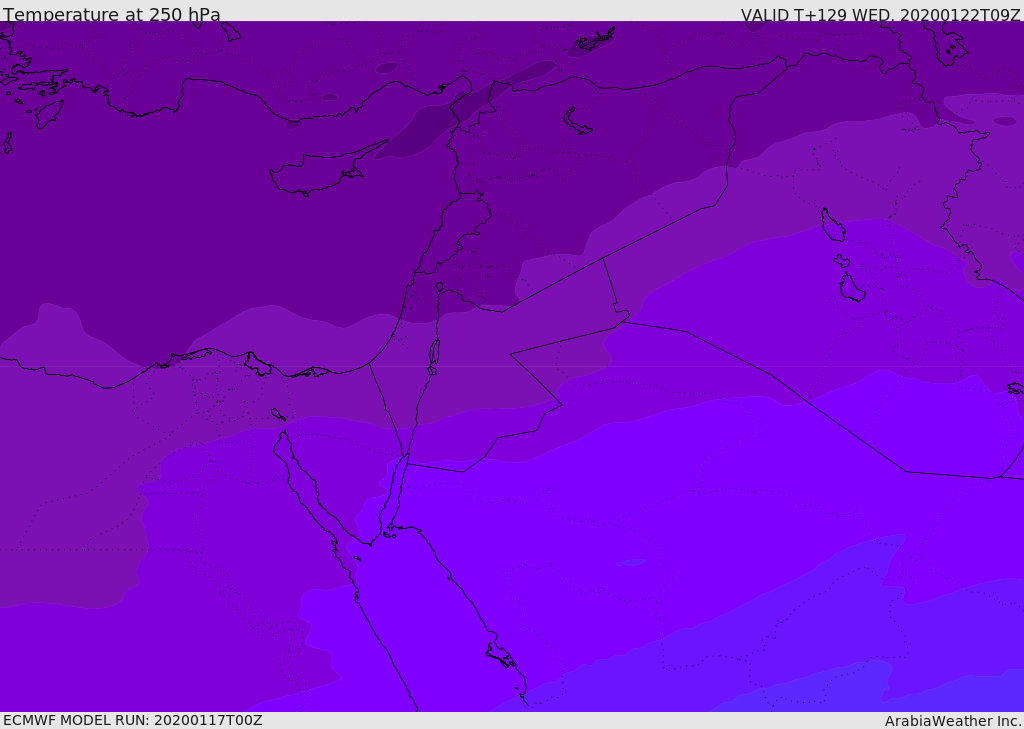
Task: Click the ArabiaWeather Inc credit text
Action: 952,721
